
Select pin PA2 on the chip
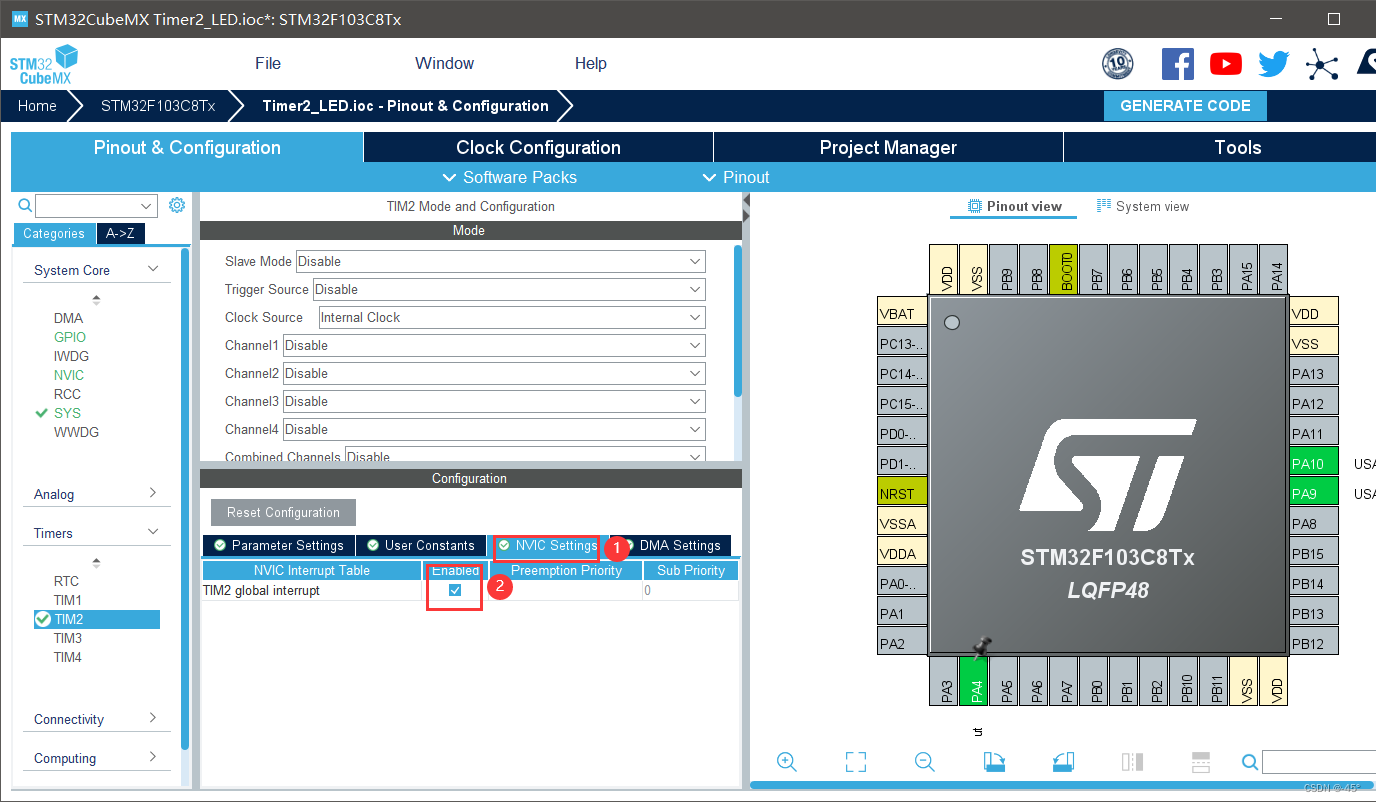902,643
